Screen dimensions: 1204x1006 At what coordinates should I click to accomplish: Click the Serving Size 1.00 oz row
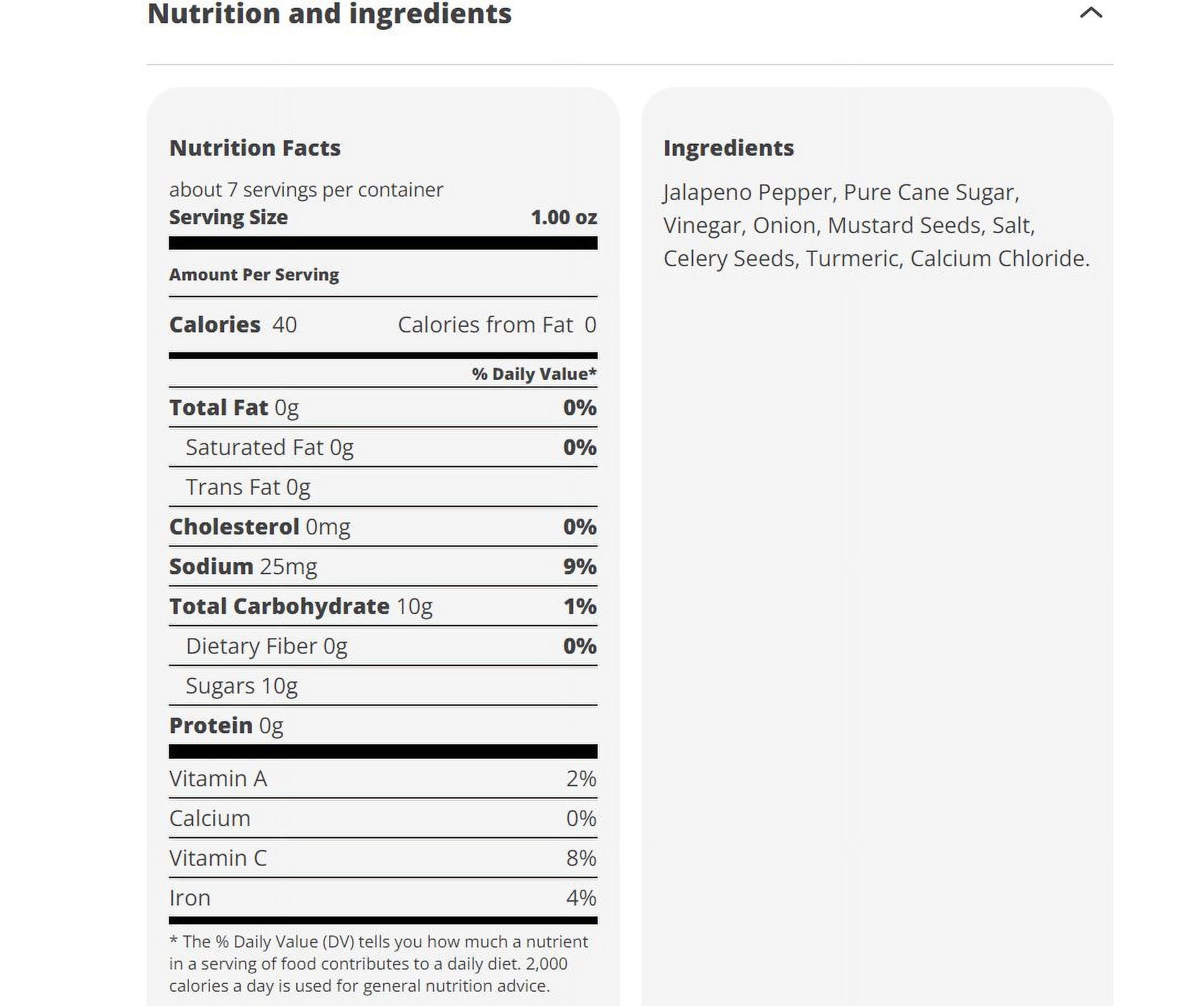(383, 217)
